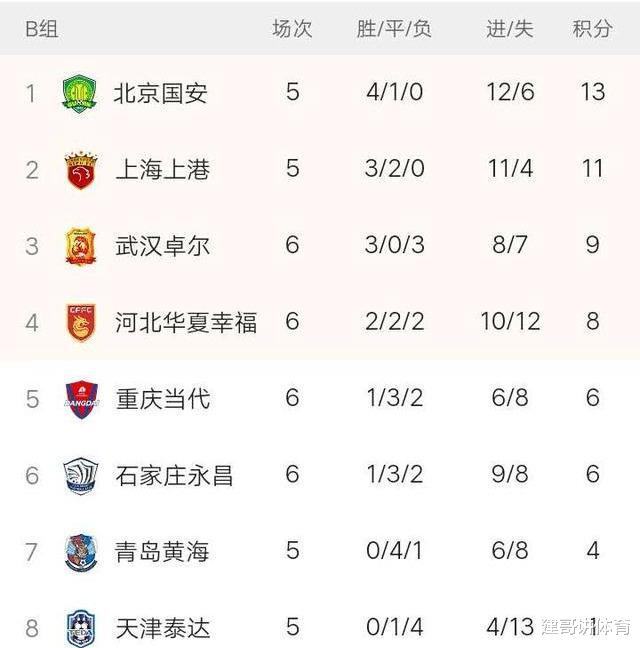640x648 pixels.
Task: Click the Hebei China Fortune team logo
Action: [x=80, y=322]
